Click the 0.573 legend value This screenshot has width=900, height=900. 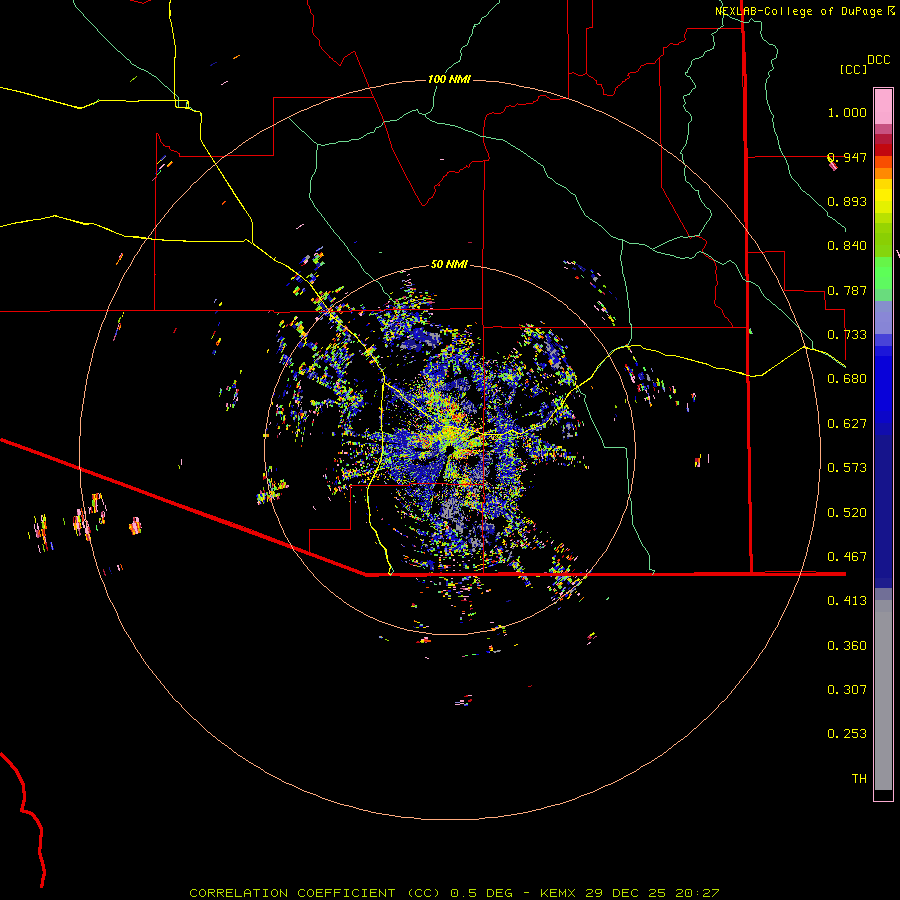847,468
